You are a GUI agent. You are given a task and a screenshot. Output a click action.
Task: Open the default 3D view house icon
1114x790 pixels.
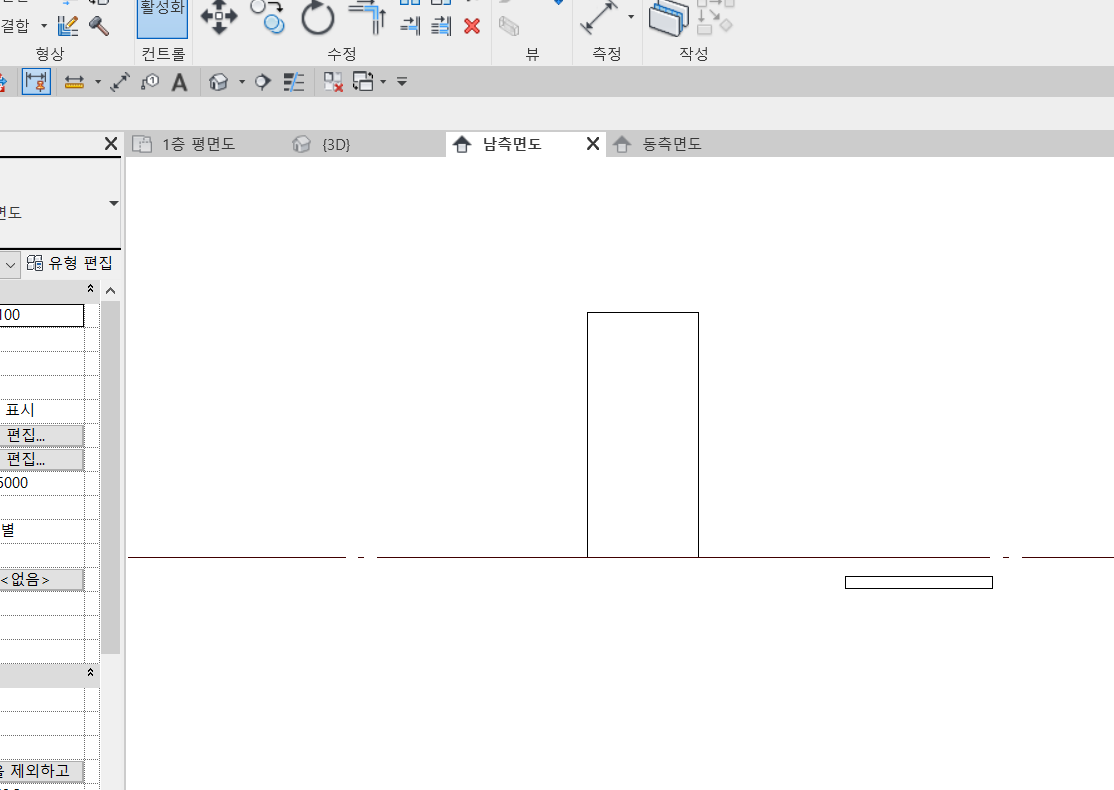[220, 82]
